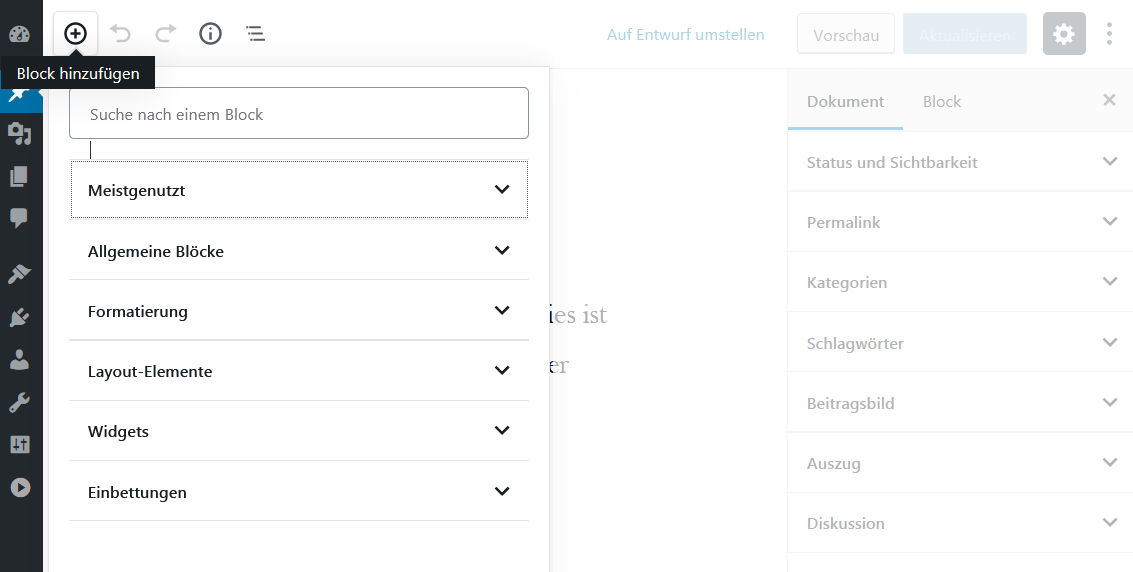Expand the Kategorien panel
The image size is (1133, 572).
click(x=960, y=282)
